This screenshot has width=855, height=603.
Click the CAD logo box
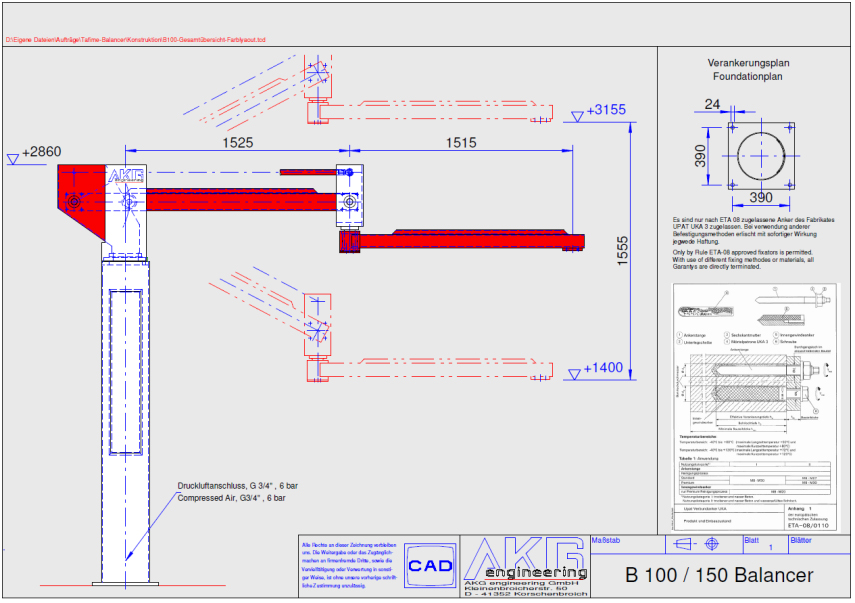click(x=432, y=566)
